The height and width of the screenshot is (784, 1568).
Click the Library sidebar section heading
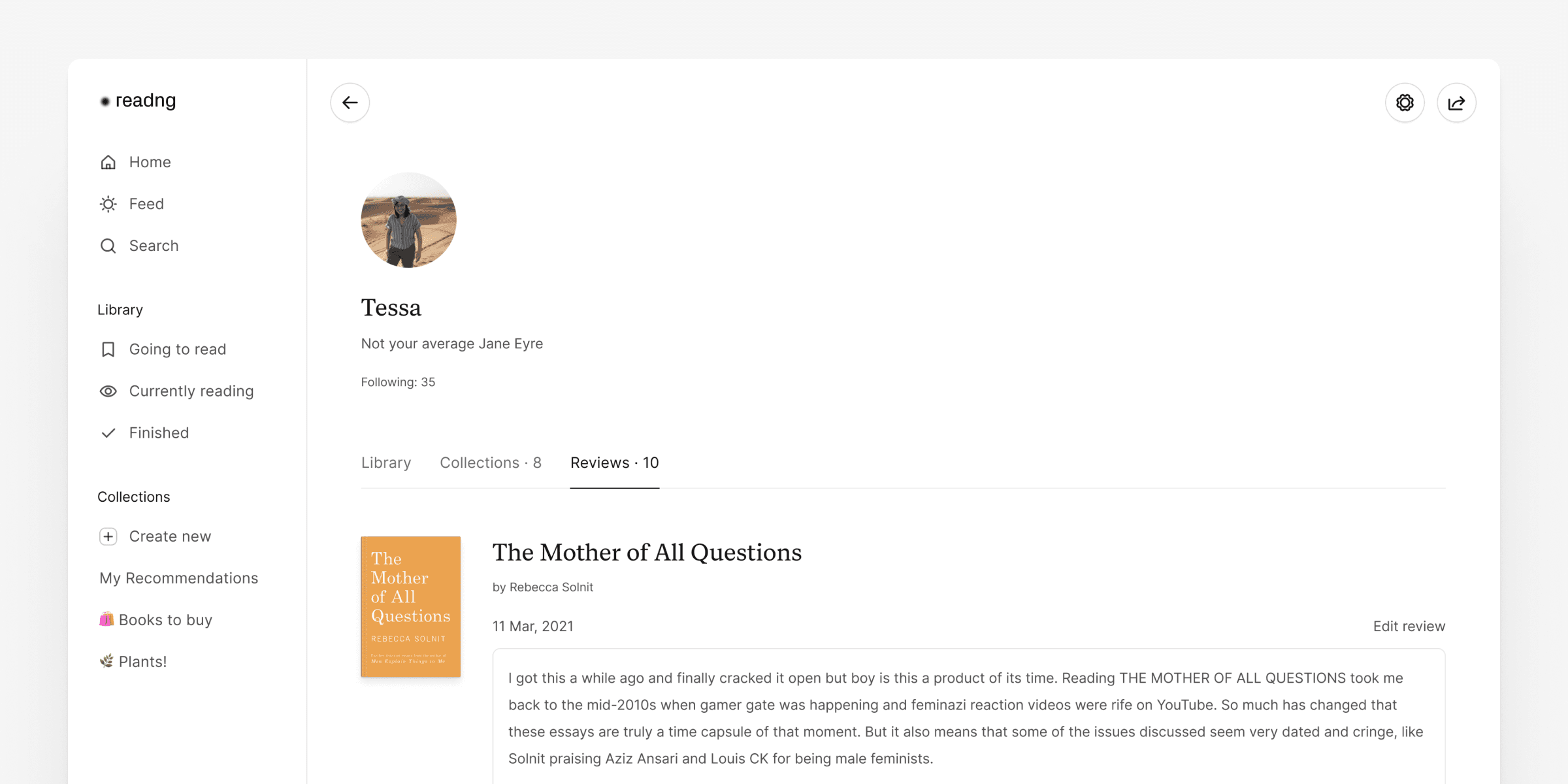coord(120,310)
